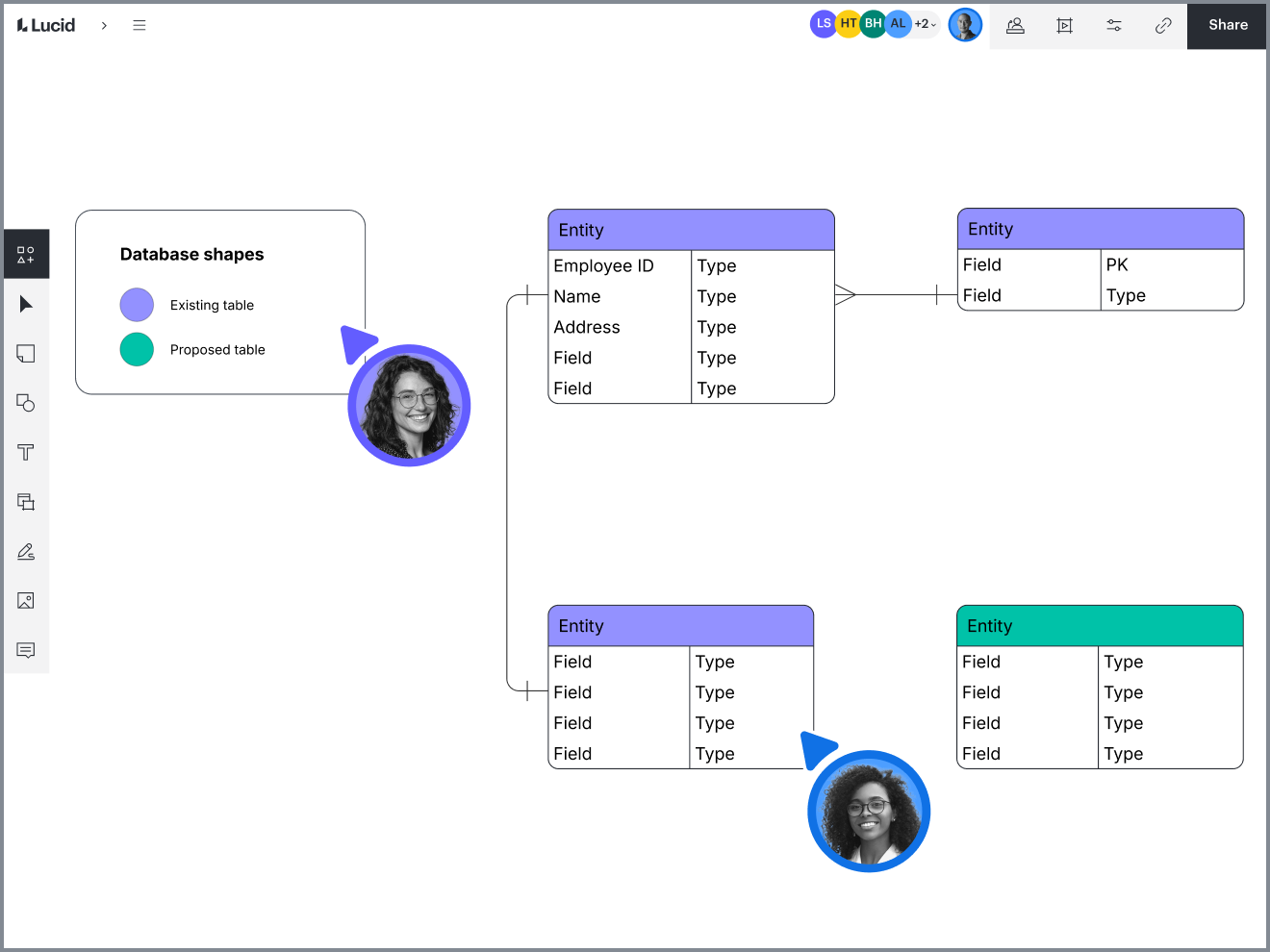1270x952 pixels.
Task: Select the pen drawing tool
Action: [x=26, y=551]
